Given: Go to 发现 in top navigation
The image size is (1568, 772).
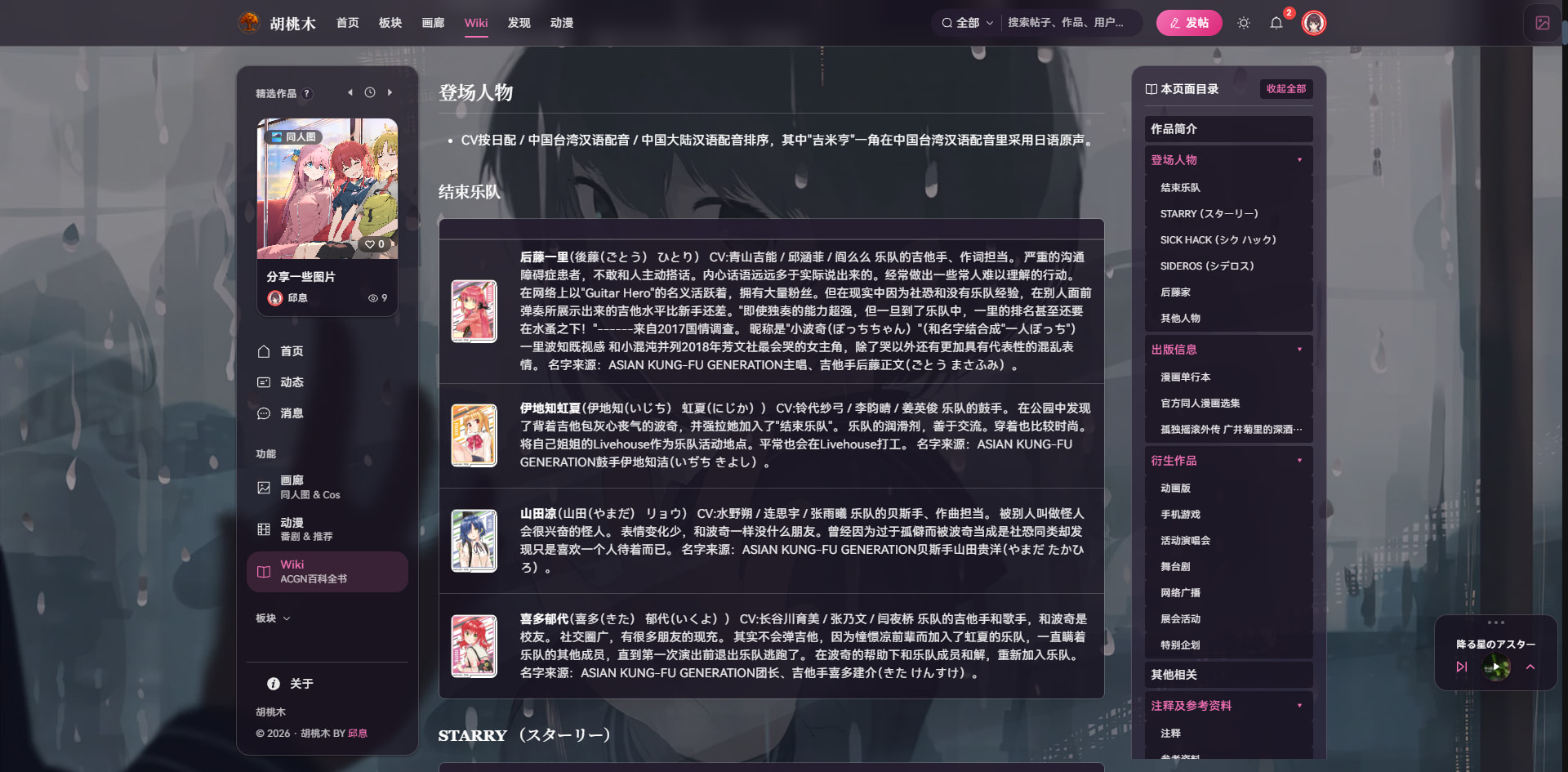Looking at the screenshot, I should [519, 23].
